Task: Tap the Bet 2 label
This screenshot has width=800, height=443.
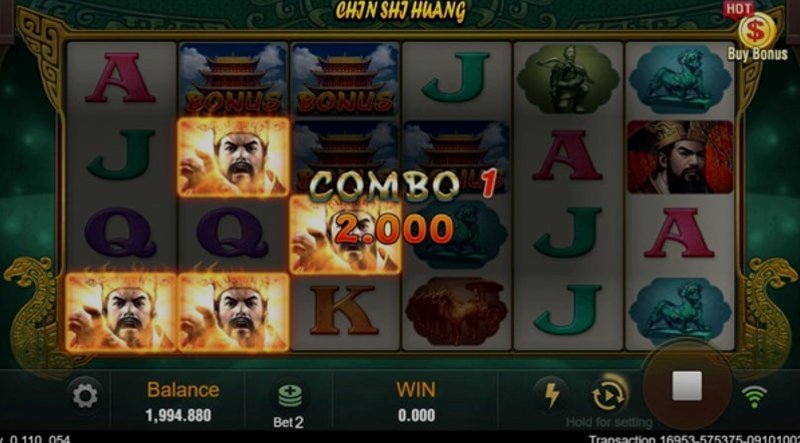Action: click(x=288, y=422)
